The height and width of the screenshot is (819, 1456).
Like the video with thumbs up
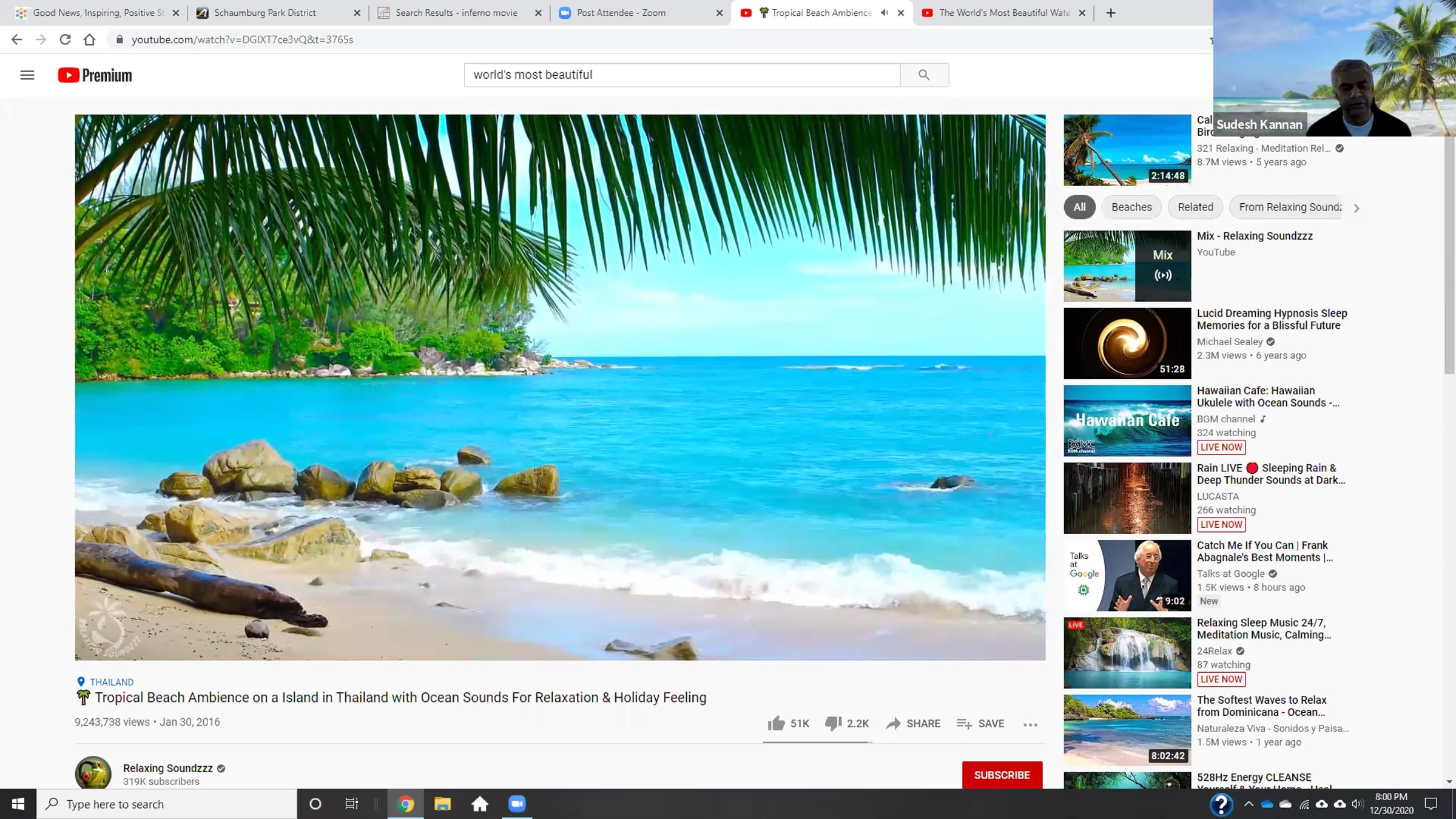[x=776, y=723]
